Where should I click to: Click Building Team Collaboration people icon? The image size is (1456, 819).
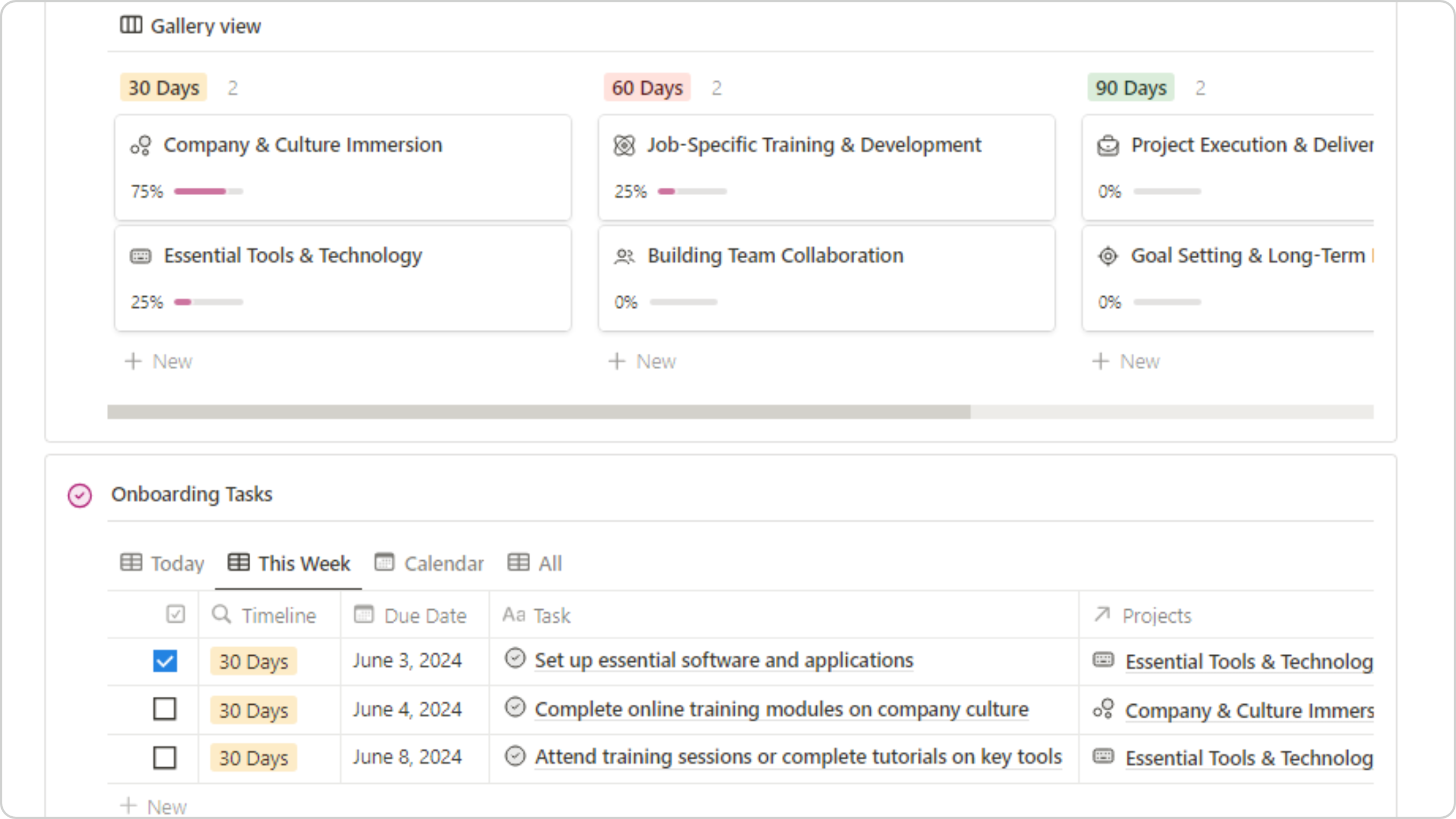624,257
